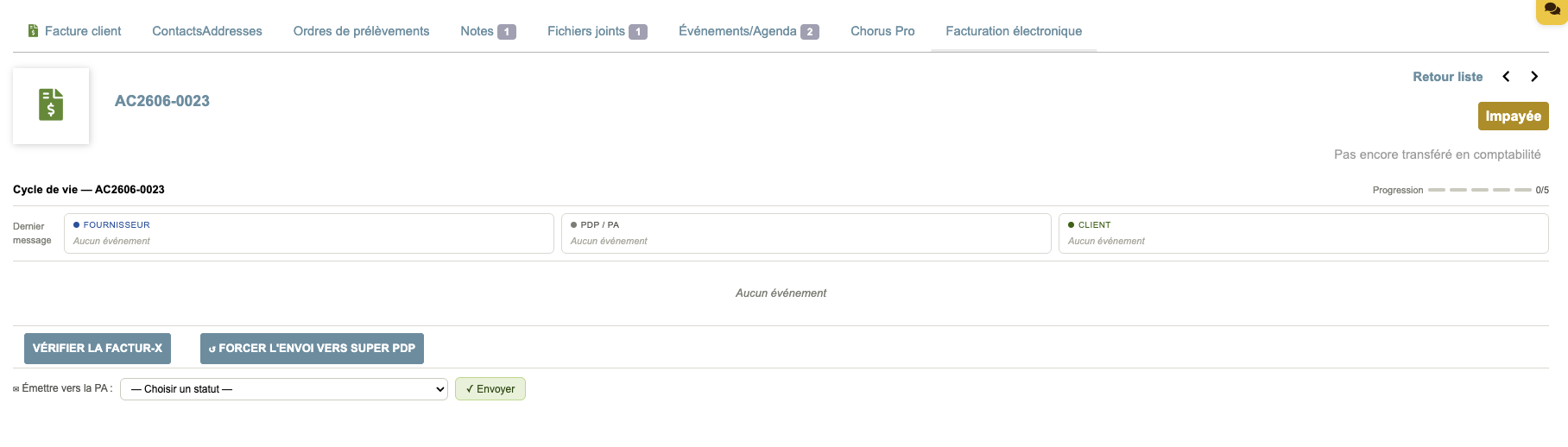
Task: Click the Progression 0/5 indicator
Action: pyautogui.click(x=1460, y=190)
